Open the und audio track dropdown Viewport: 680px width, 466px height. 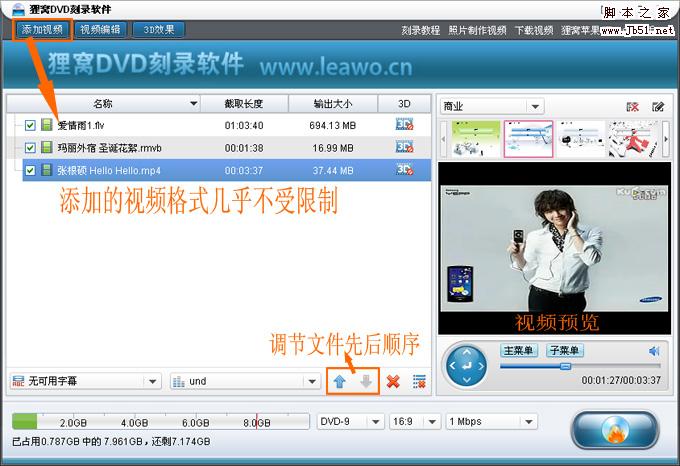[245, 381]
